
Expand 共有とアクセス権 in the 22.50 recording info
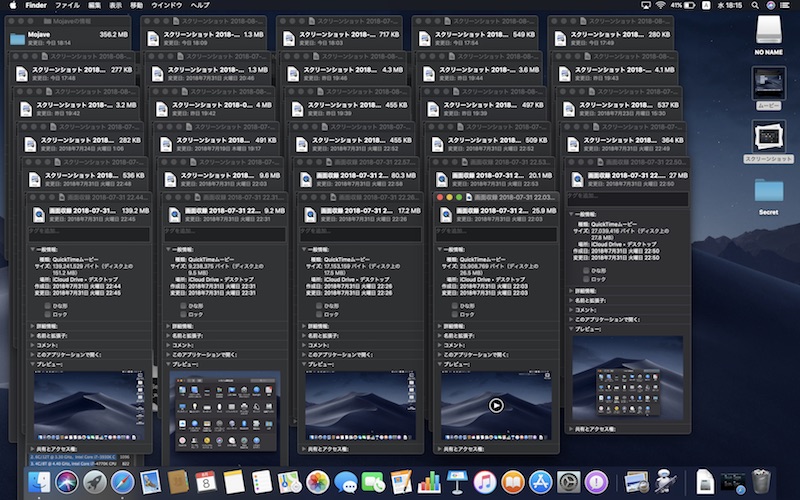[x=571, y=429]
